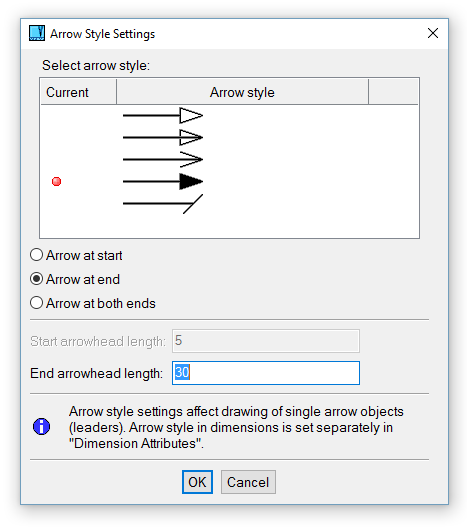Select the filled black arrowhead style

point(163,181)
